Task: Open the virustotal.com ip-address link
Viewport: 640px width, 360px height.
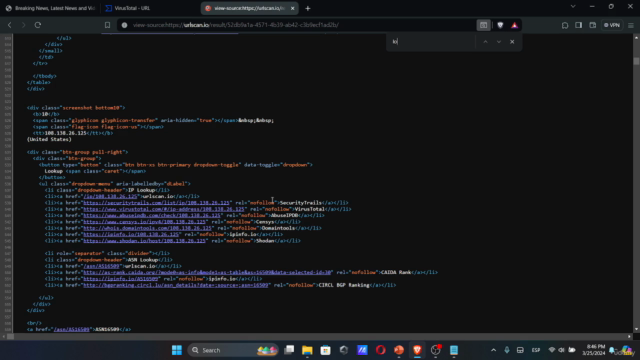Action: point(164,209)
